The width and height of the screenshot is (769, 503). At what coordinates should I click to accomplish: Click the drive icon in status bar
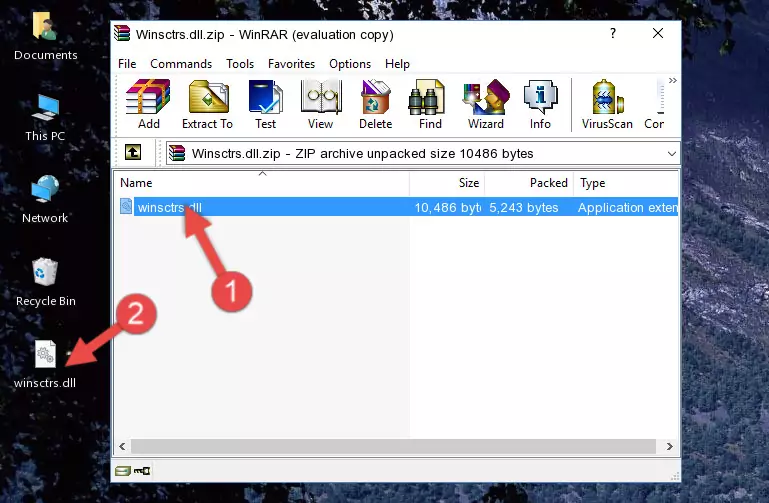[123, 471]
